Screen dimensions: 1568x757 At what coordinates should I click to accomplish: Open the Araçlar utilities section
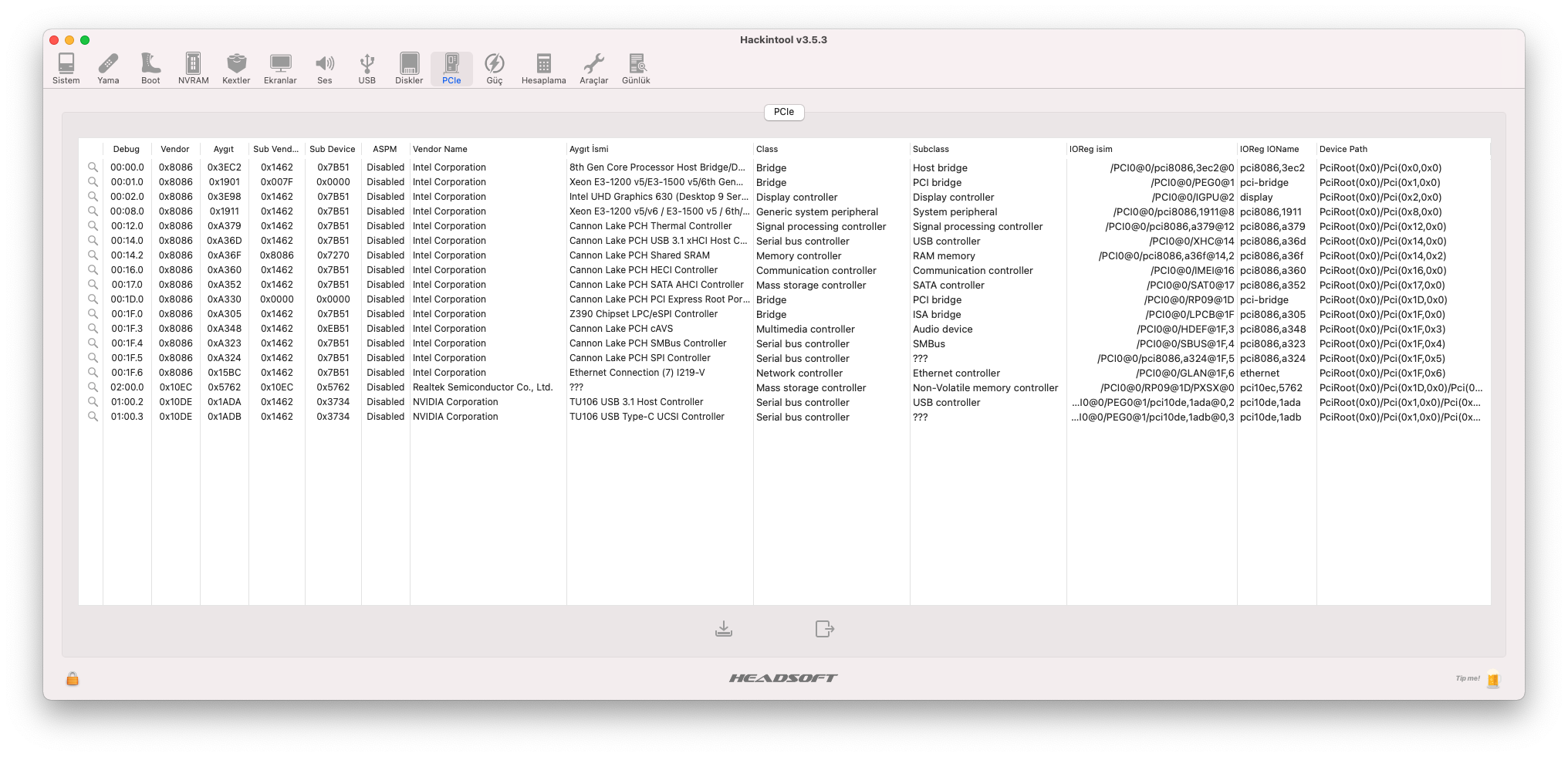point(593,68)
